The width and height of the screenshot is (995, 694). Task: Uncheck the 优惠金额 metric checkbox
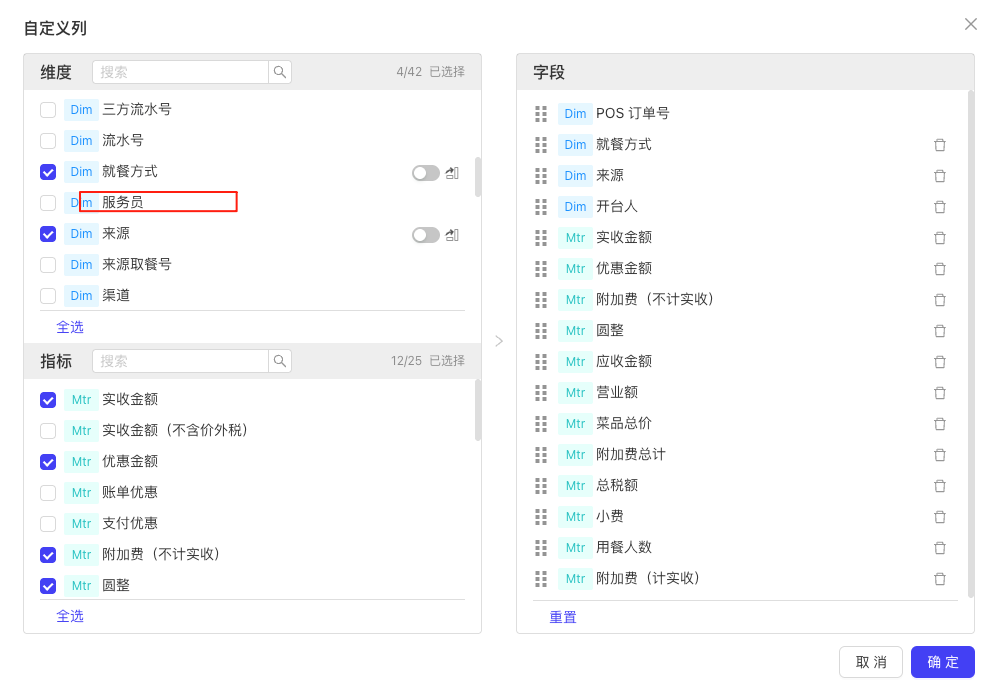click(48, 462)
